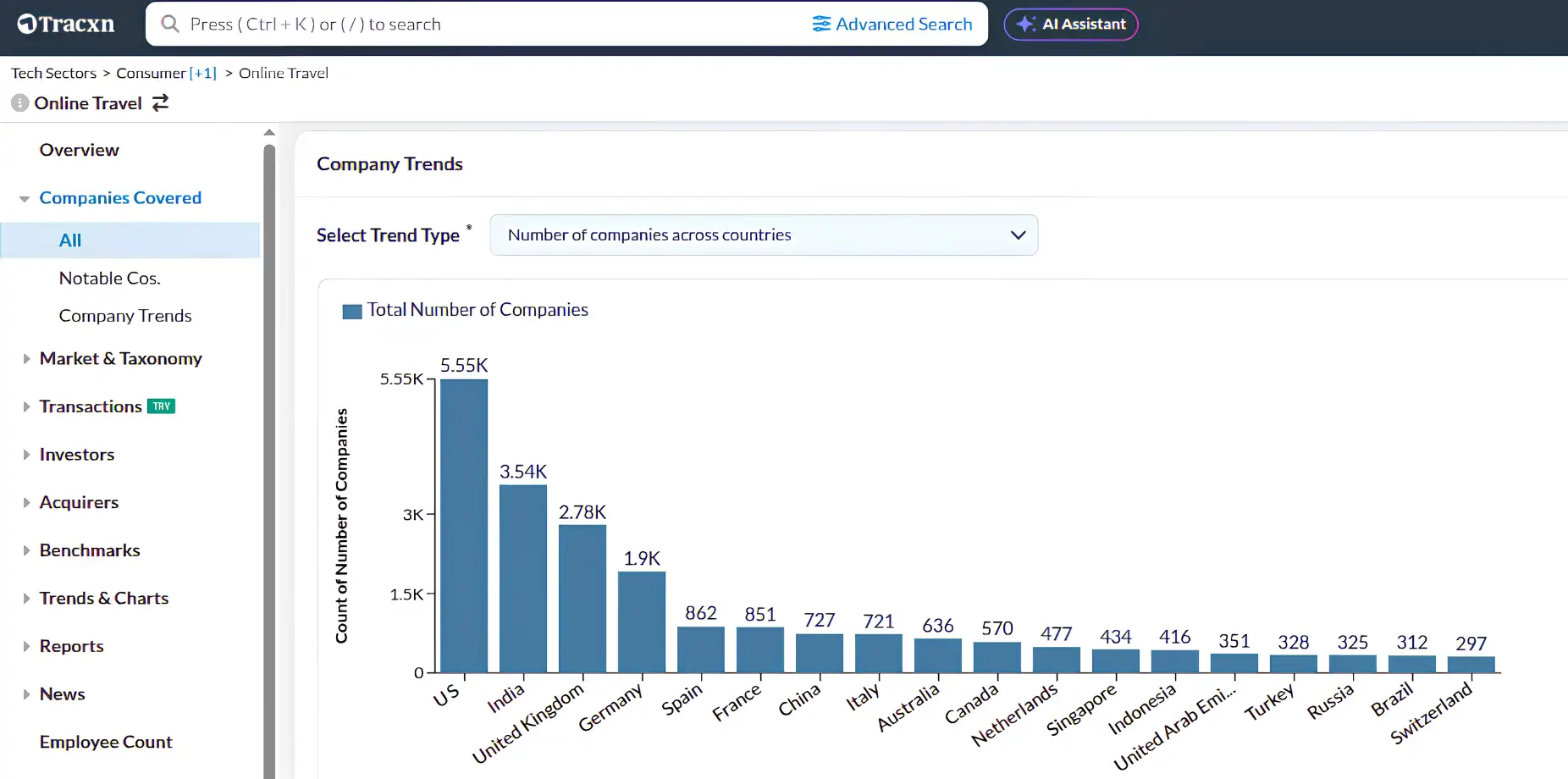Image resolution: width=1568 pixels, height=779 pixels.
Task: Click the 'Turkey' axis label
Action: click(1269, 701)
